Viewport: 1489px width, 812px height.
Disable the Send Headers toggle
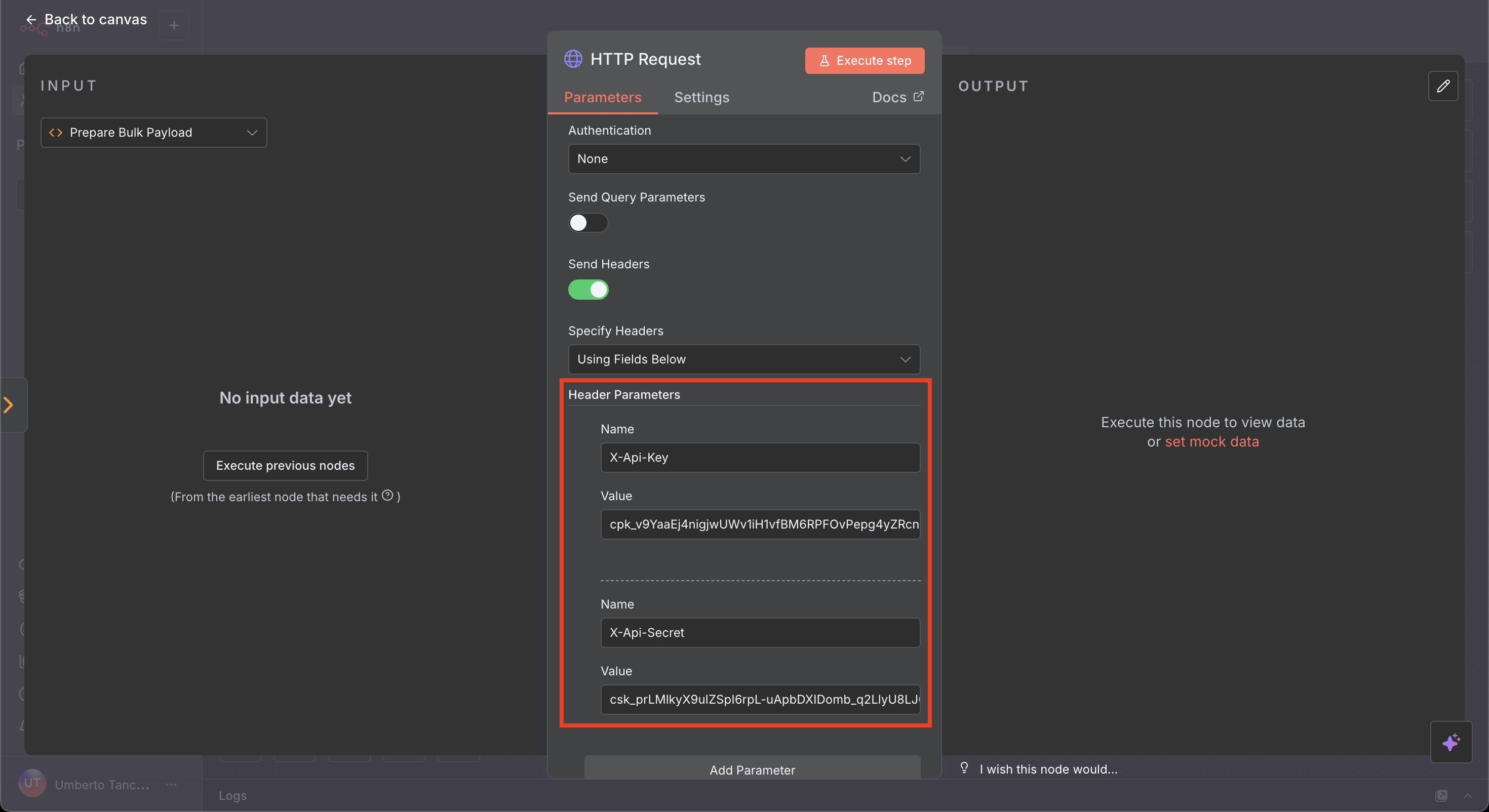[588, 290]
